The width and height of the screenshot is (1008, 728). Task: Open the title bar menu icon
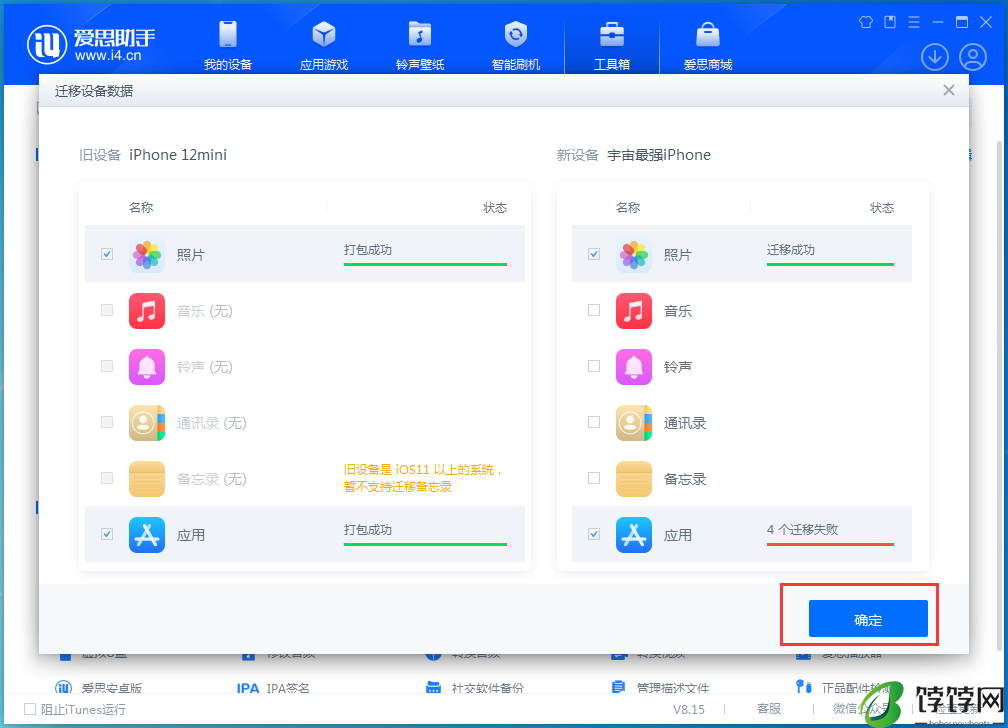[914, 23]
